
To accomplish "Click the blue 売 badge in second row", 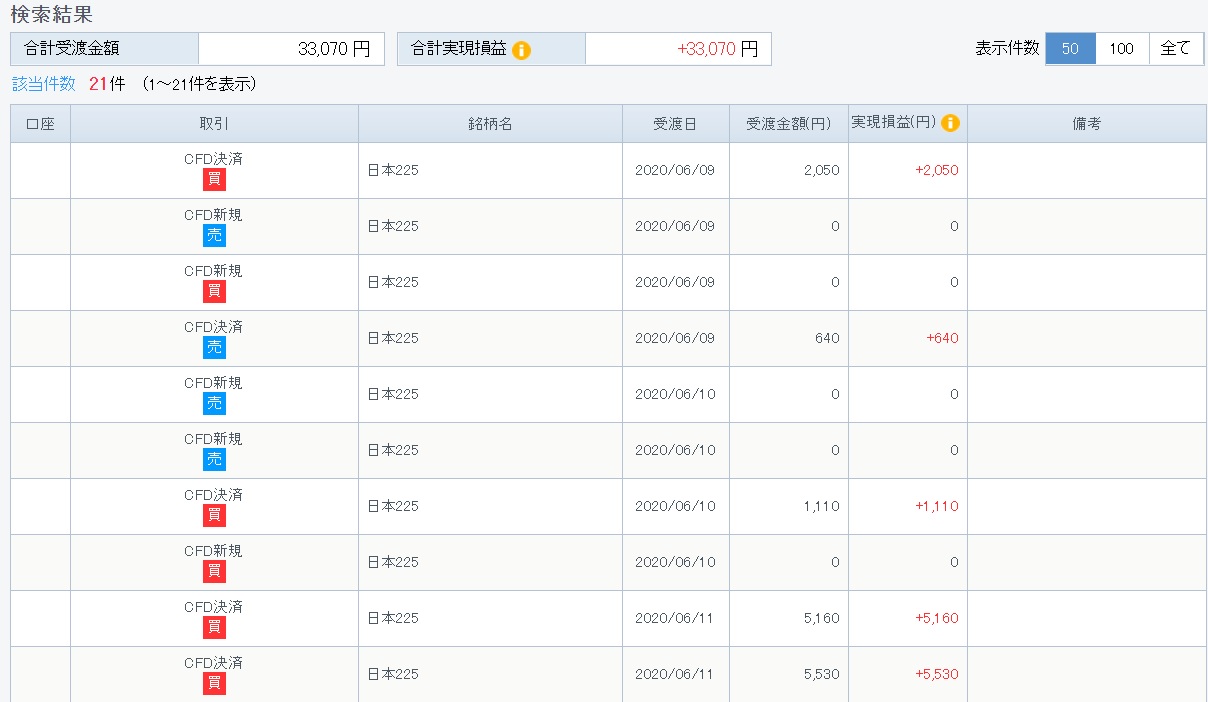I will pyautogui.click(x=214, y=235).
